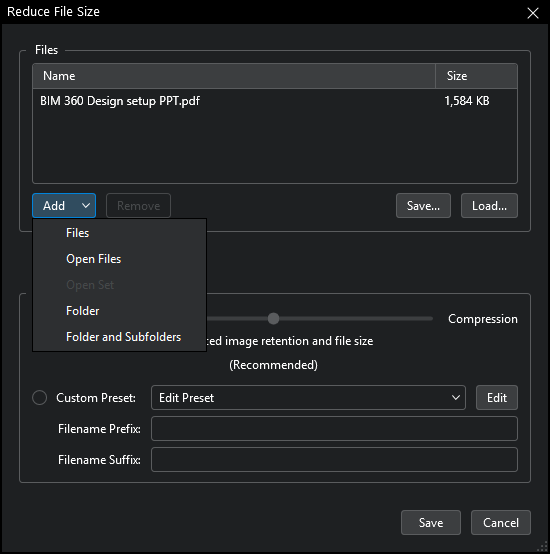Focus the Filename Prefix input field
Screen dimensions: 550x554
coord(334,429)
